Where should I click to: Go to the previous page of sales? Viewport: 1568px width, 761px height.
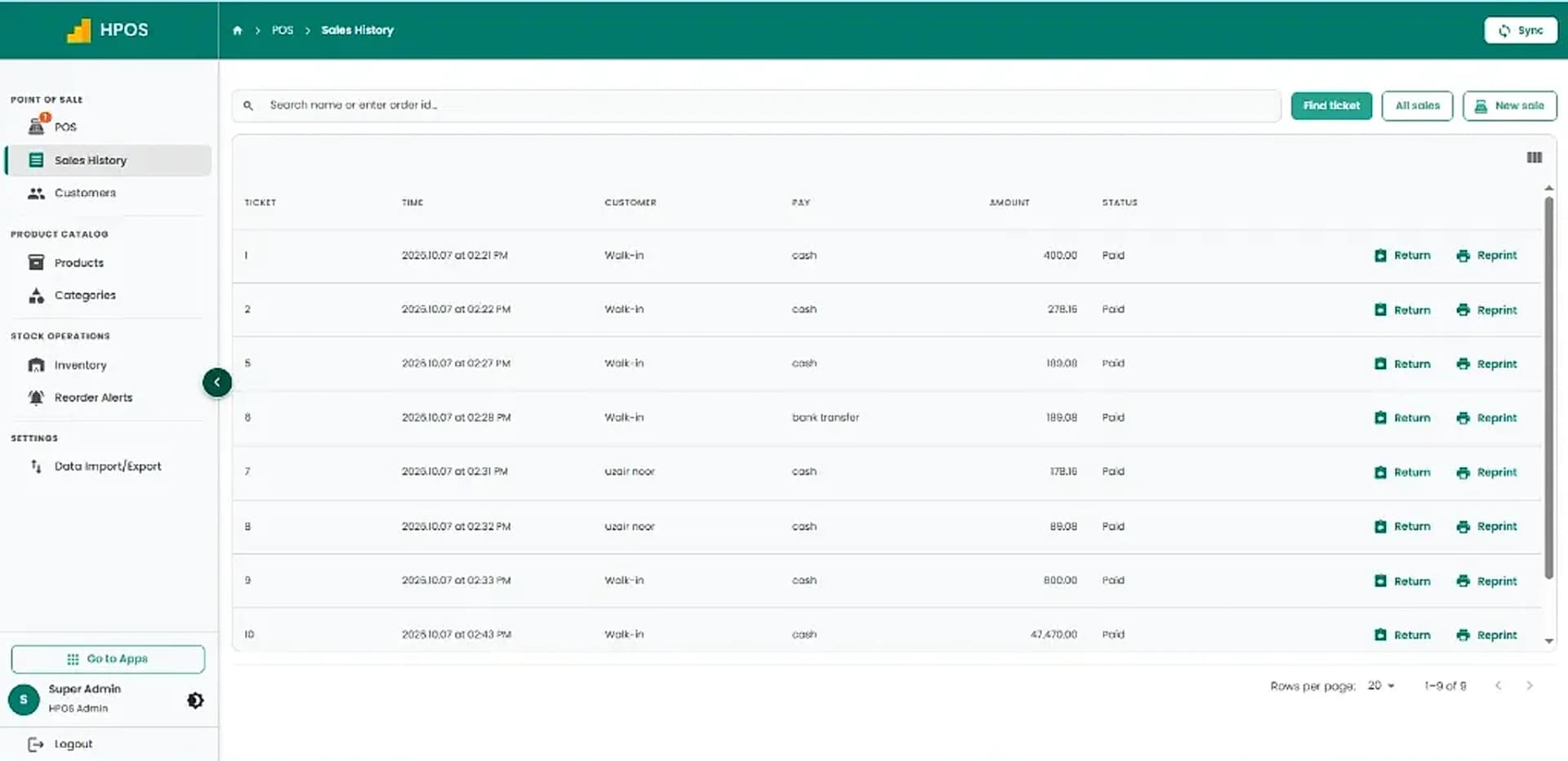(1498, 686)
